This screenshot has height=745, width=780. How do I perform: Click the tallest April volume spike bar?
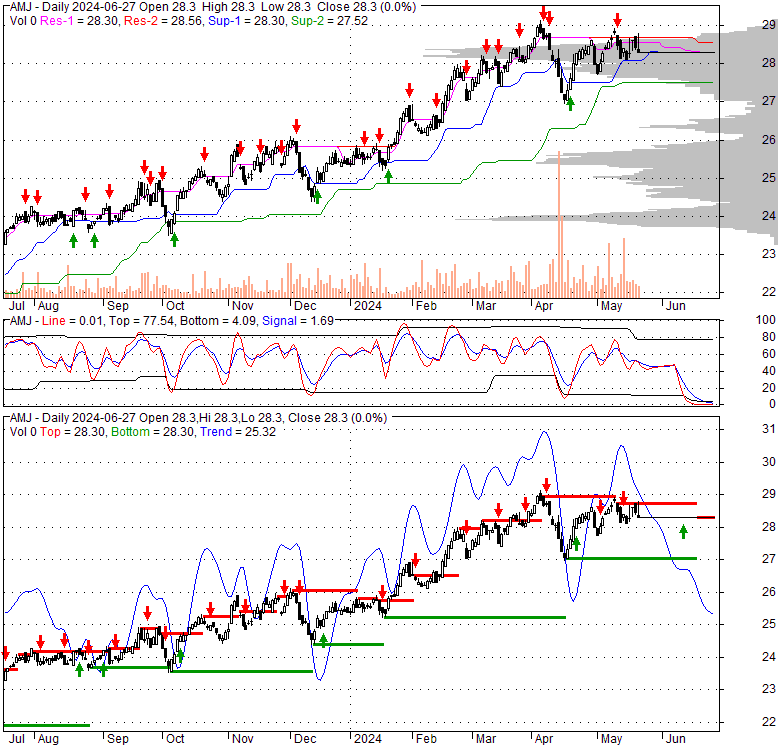tap(559, 224)
